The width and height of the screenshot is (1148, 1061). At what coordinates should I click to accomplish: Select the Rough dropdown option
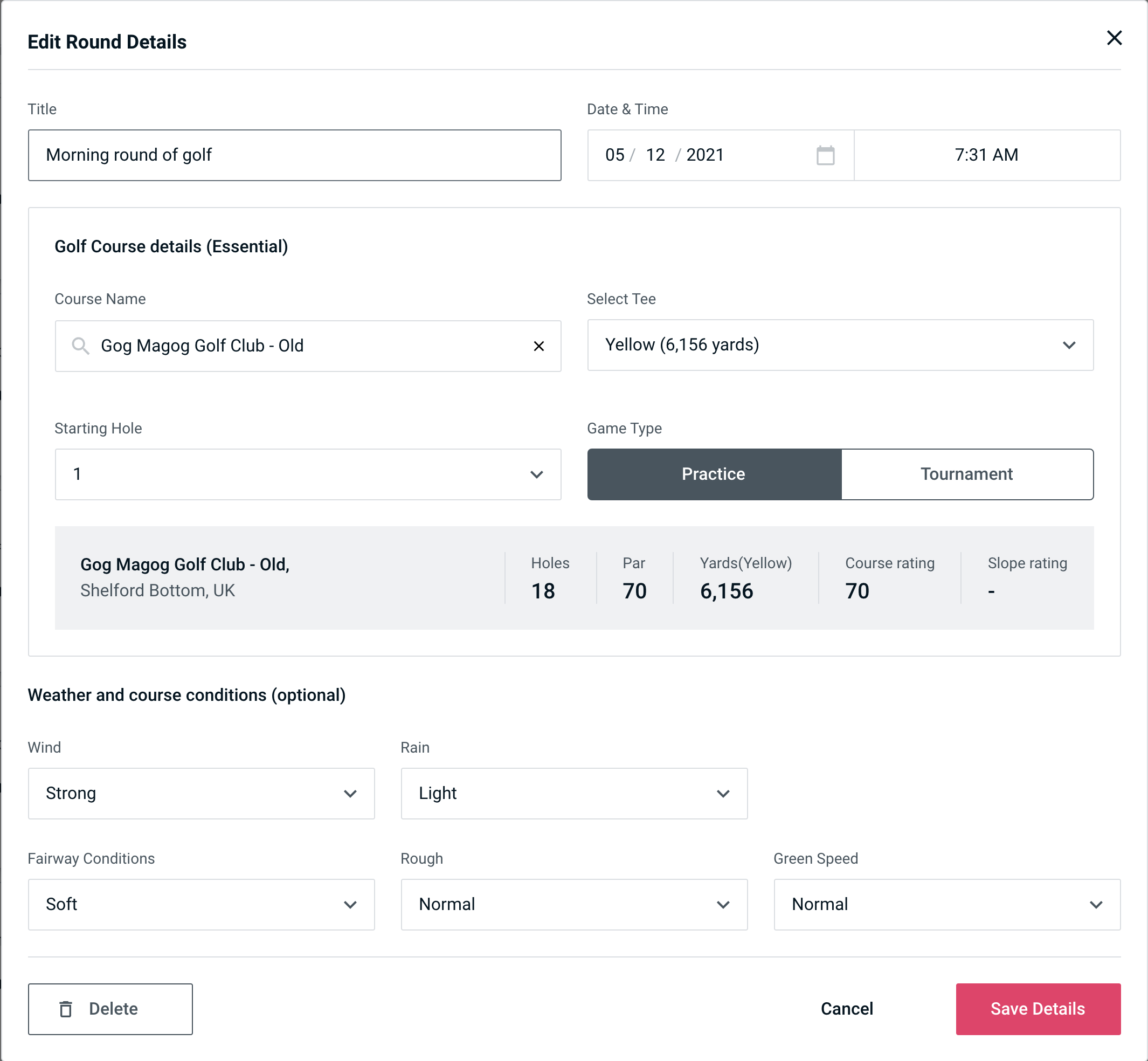[573, 904]
